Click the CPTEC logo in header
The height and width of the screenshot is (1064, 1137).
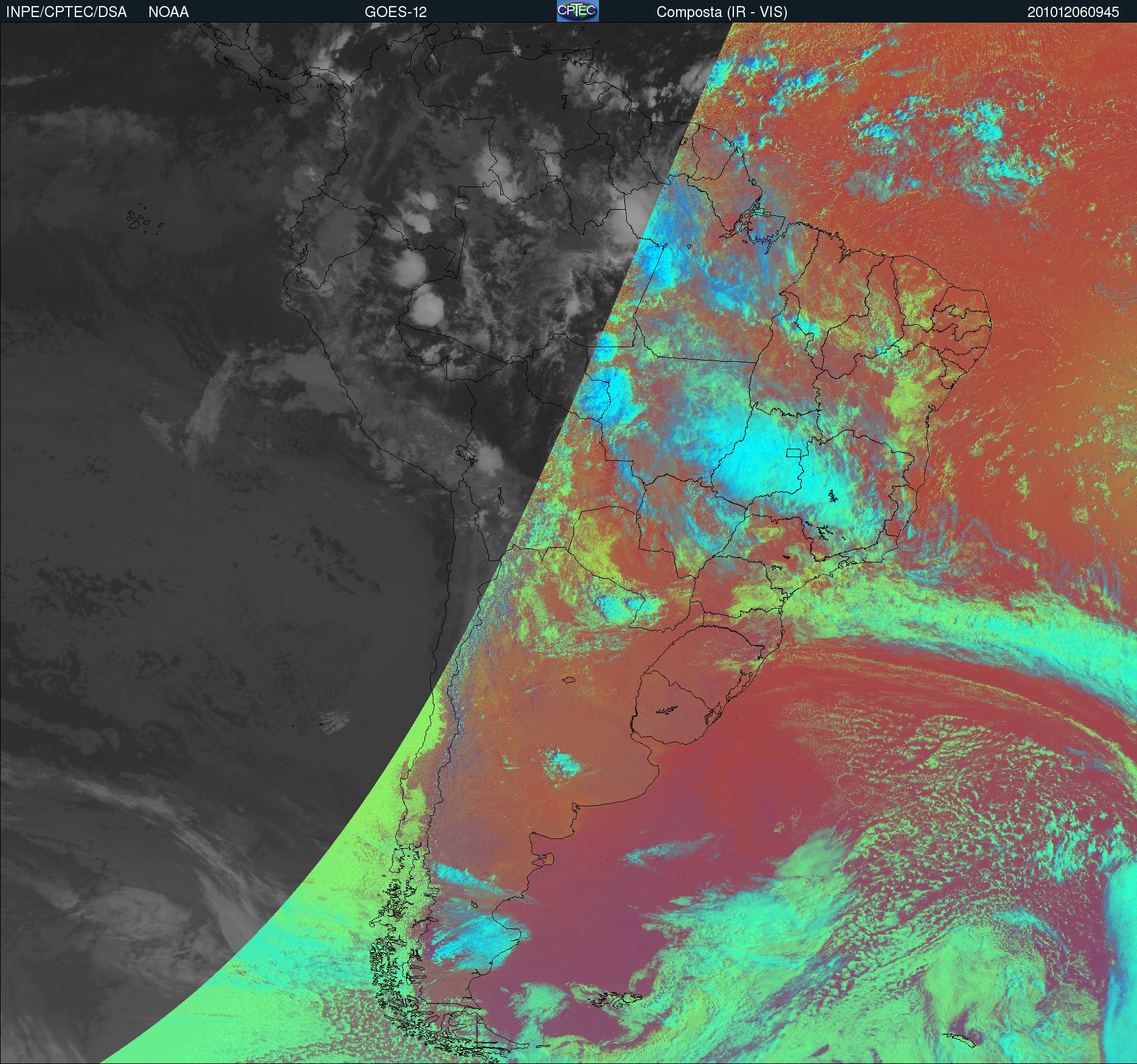tap(577, 11)
